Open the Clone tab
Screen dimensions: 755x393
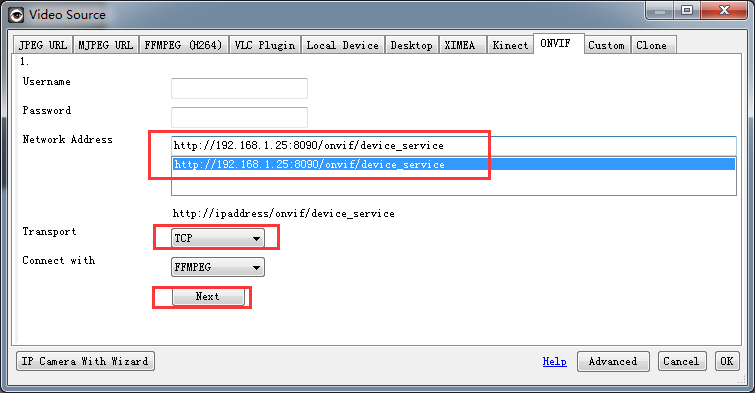pyautogui.click(x=653, y=45)
